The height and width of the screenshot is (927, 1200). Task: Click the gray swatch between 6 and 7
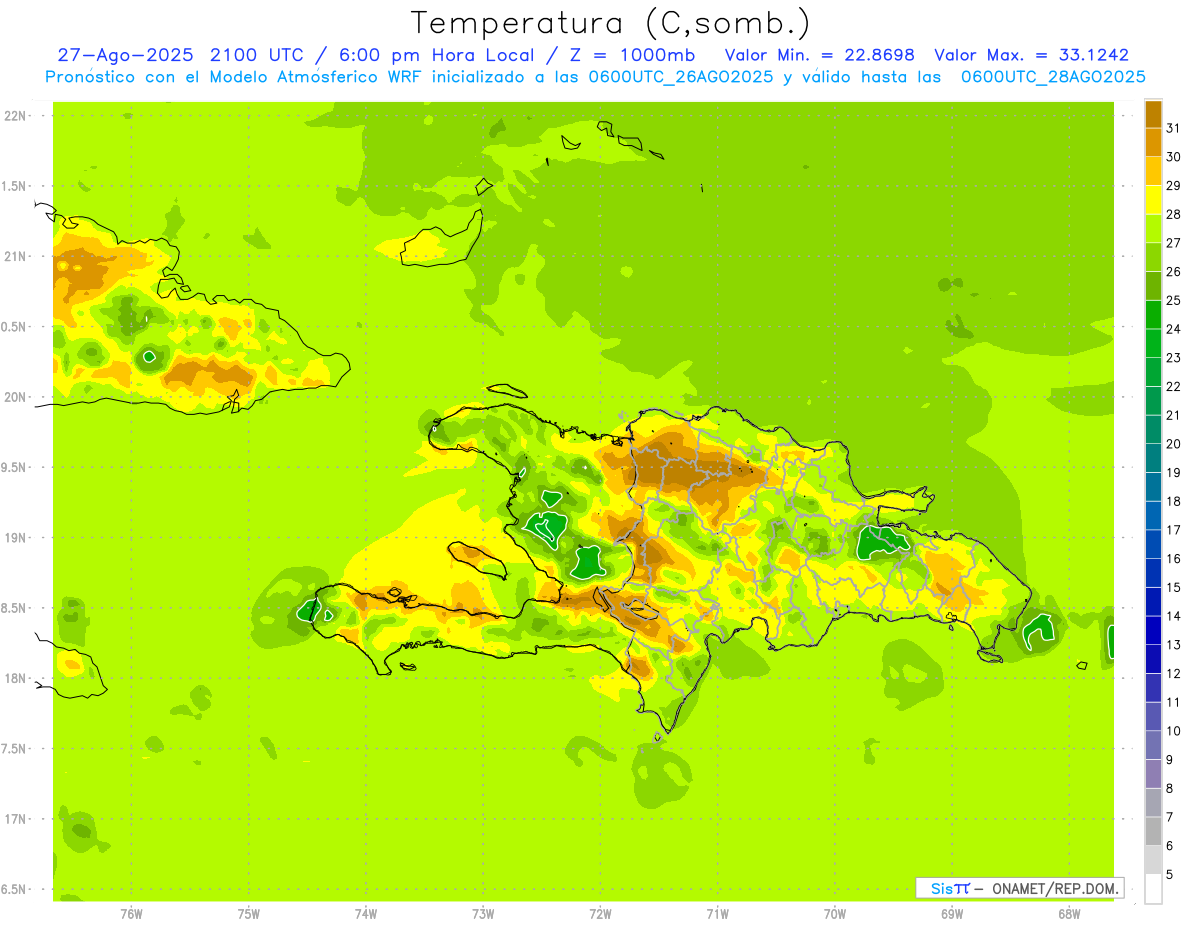pyautogui.click(x=1153, y=832)
